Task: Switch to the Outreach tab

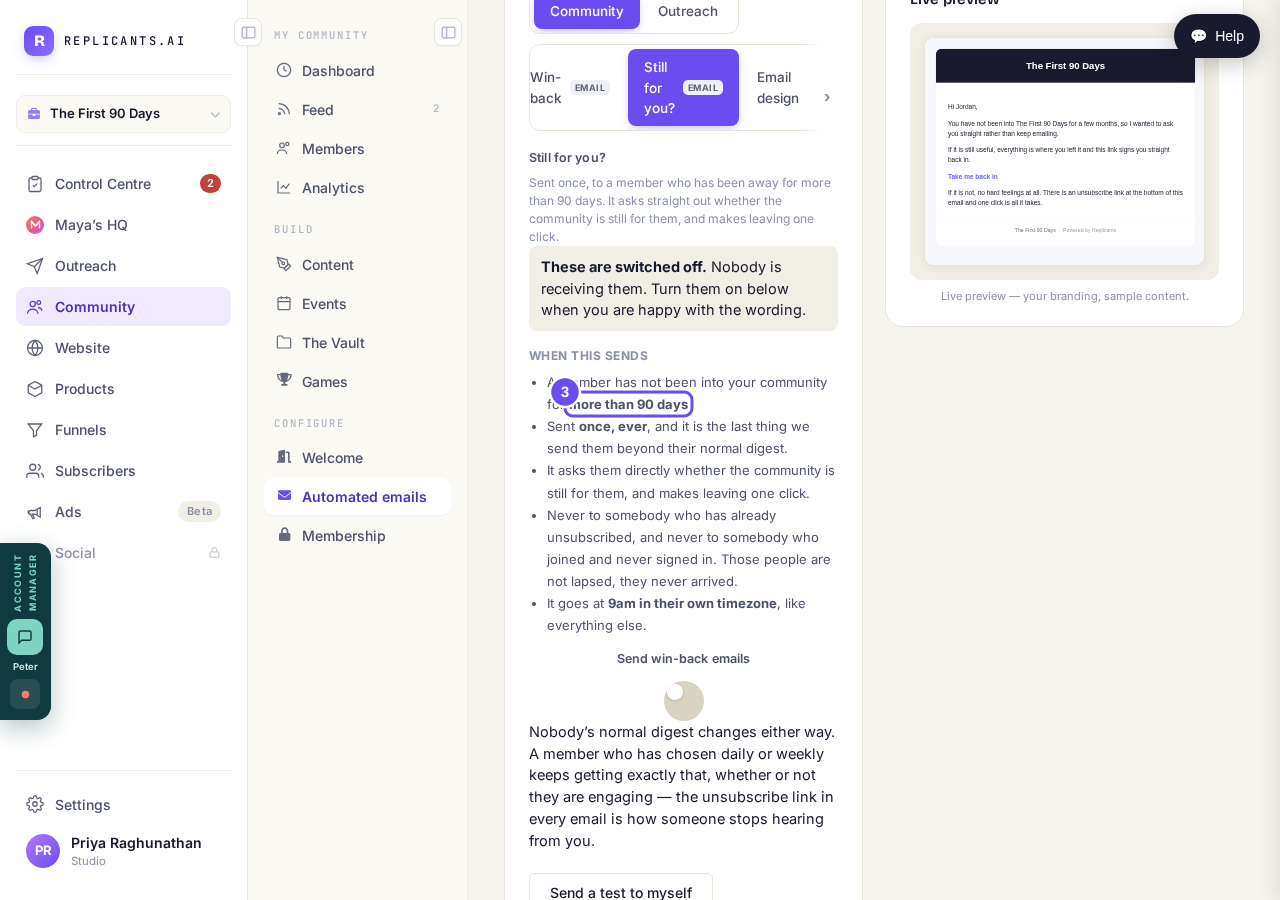Action: 688,11
